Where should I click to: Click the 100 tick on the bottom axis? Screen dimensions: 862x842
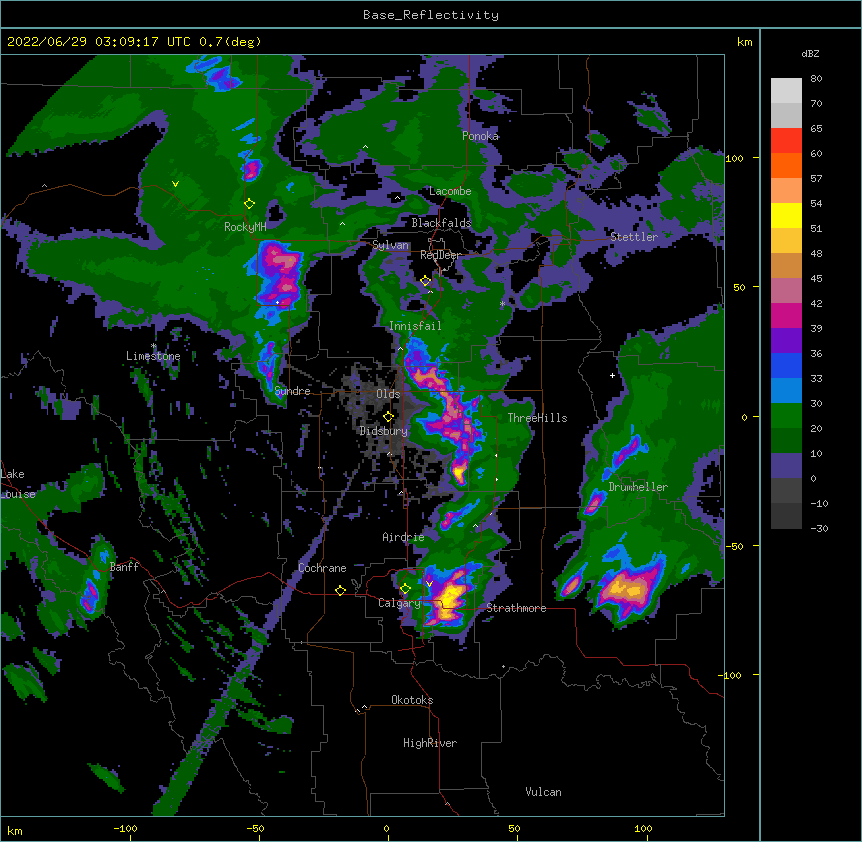pos(643,828)
